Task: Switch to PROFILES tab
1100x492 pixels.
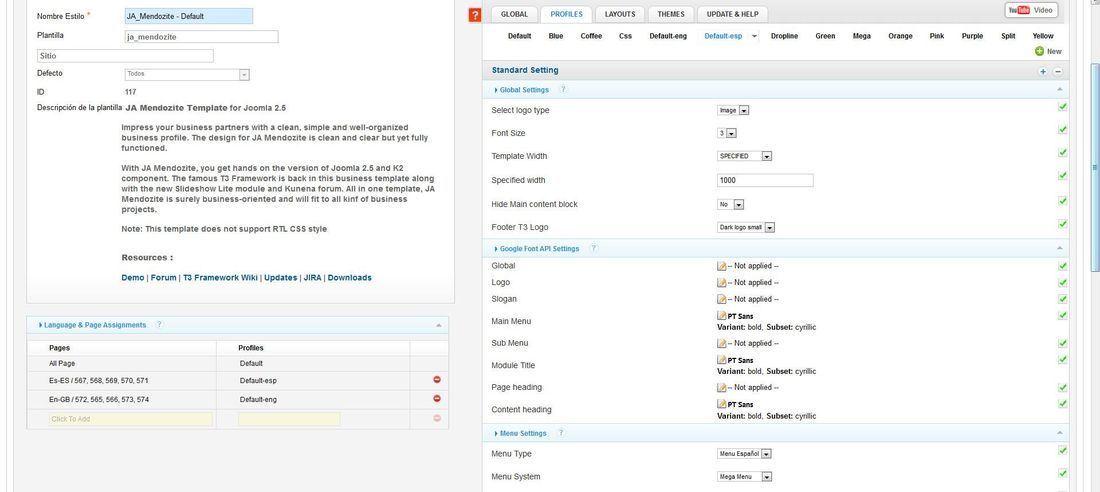Action: 566,14
